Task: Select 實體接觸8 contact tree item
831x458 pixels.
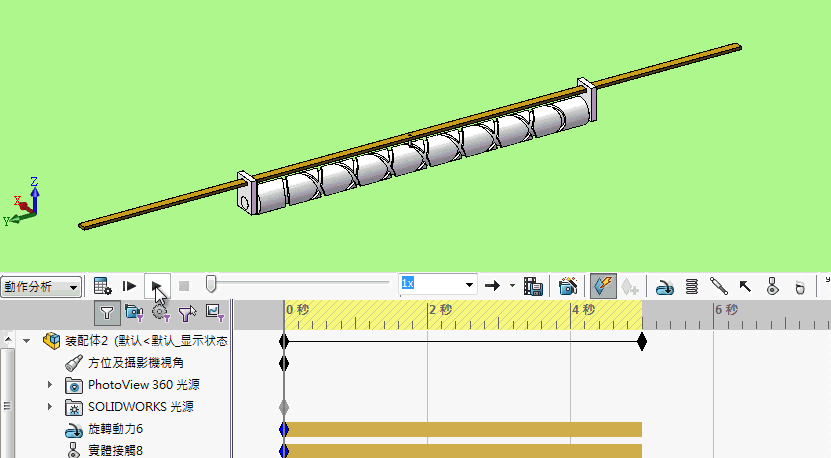Action: (x=116, y=451)
